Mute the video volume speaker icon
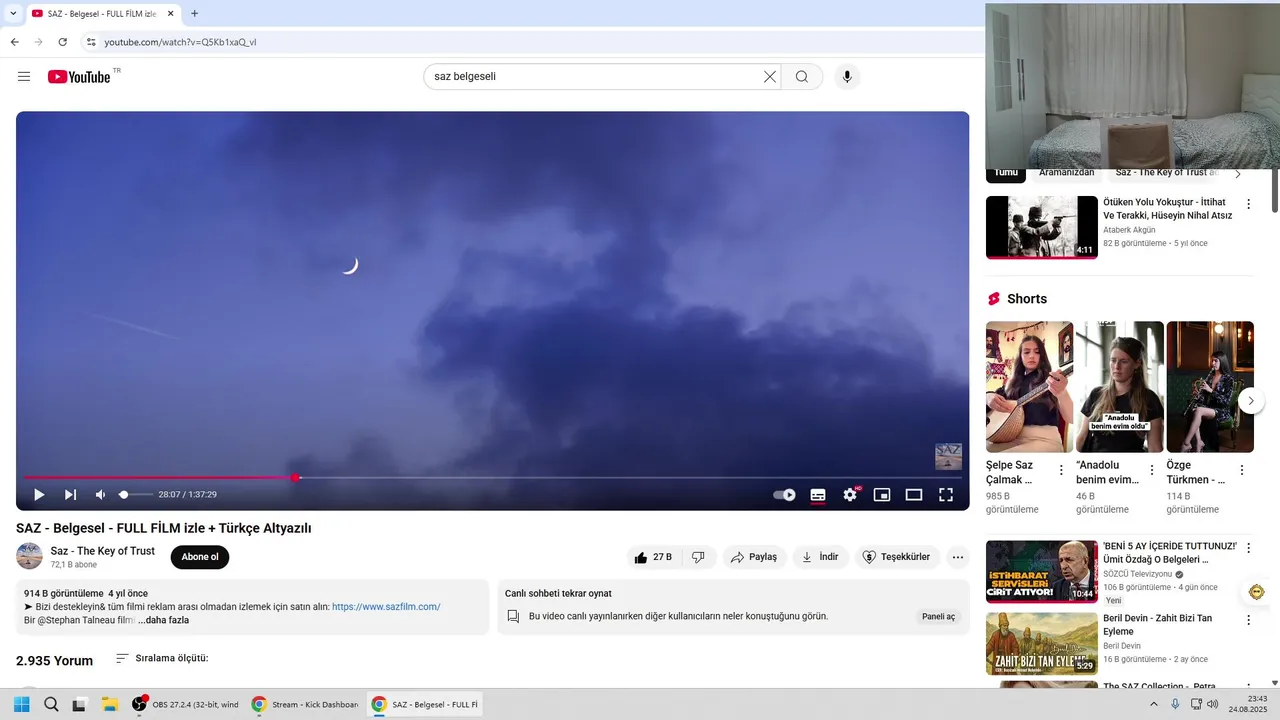This screenshot has height=720, width=1280. [x=100, y=494]
